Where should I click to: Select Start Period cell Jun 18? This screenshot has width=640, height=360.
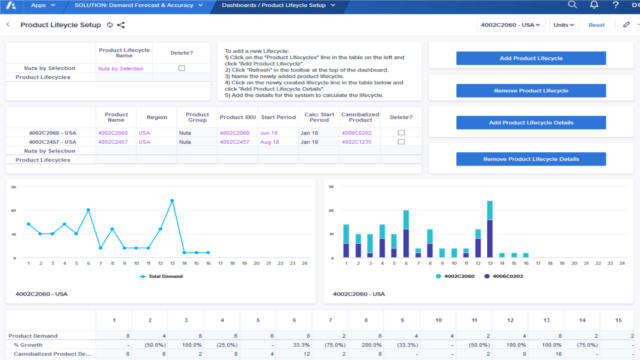point(278,133)
